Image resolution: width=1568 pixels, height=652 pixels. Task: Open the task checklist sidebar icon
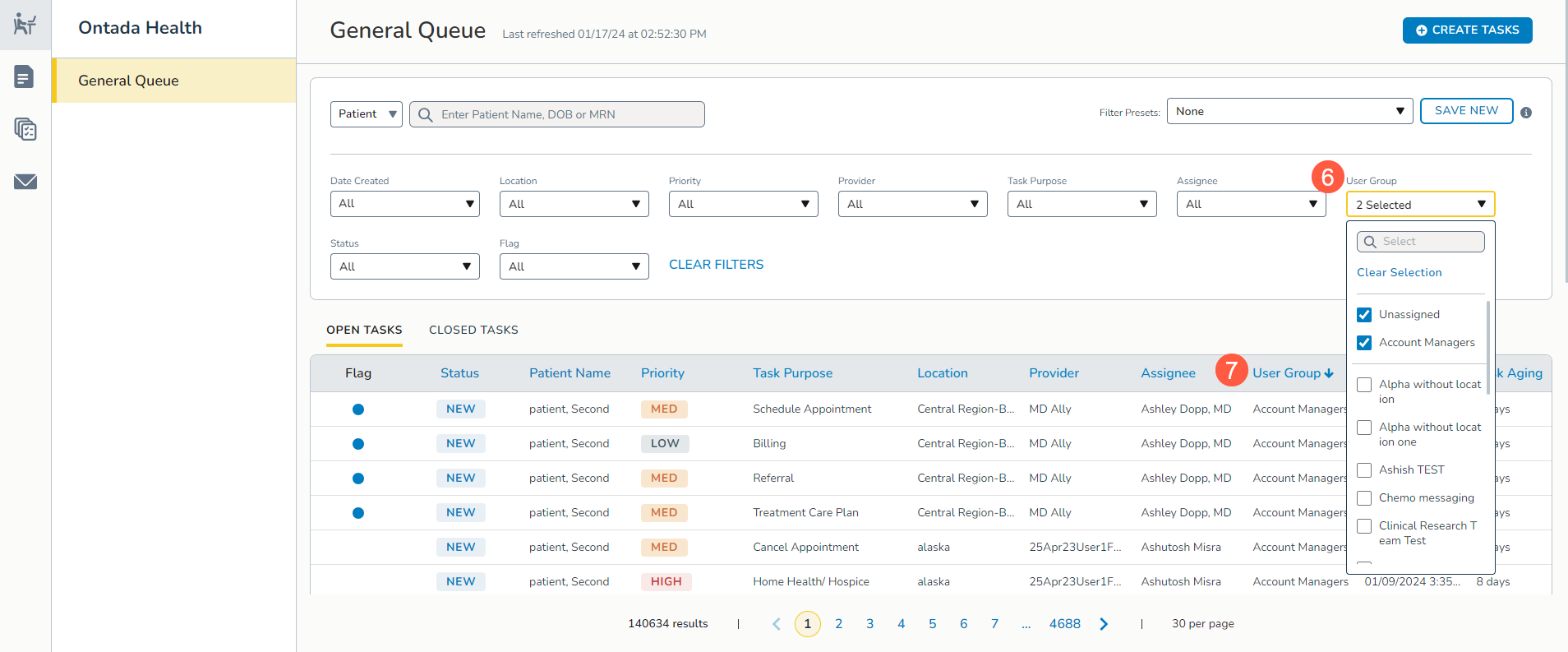coord(25,129)
